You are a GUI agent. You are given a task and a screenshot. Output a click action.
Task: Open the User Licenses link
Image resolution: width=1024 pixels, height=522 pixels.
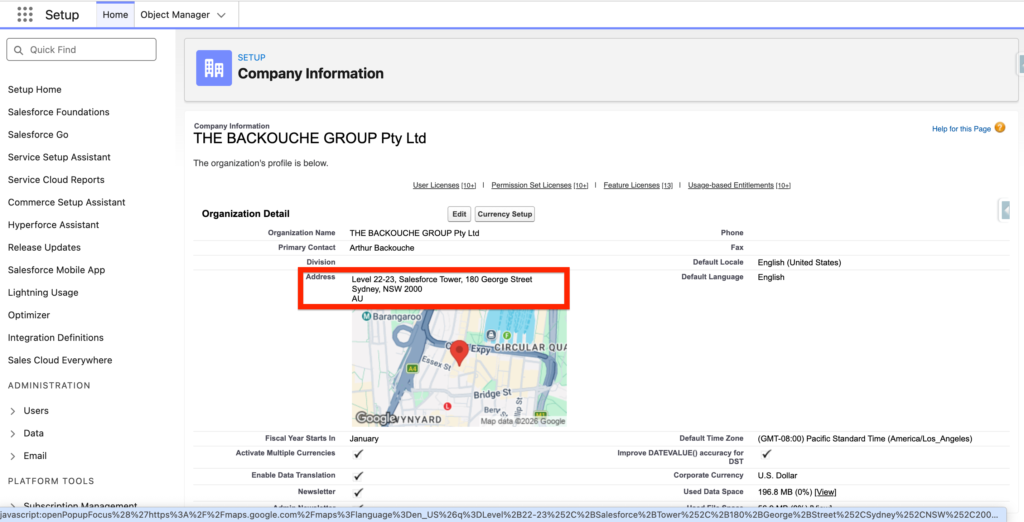click(x=436, y=185)
